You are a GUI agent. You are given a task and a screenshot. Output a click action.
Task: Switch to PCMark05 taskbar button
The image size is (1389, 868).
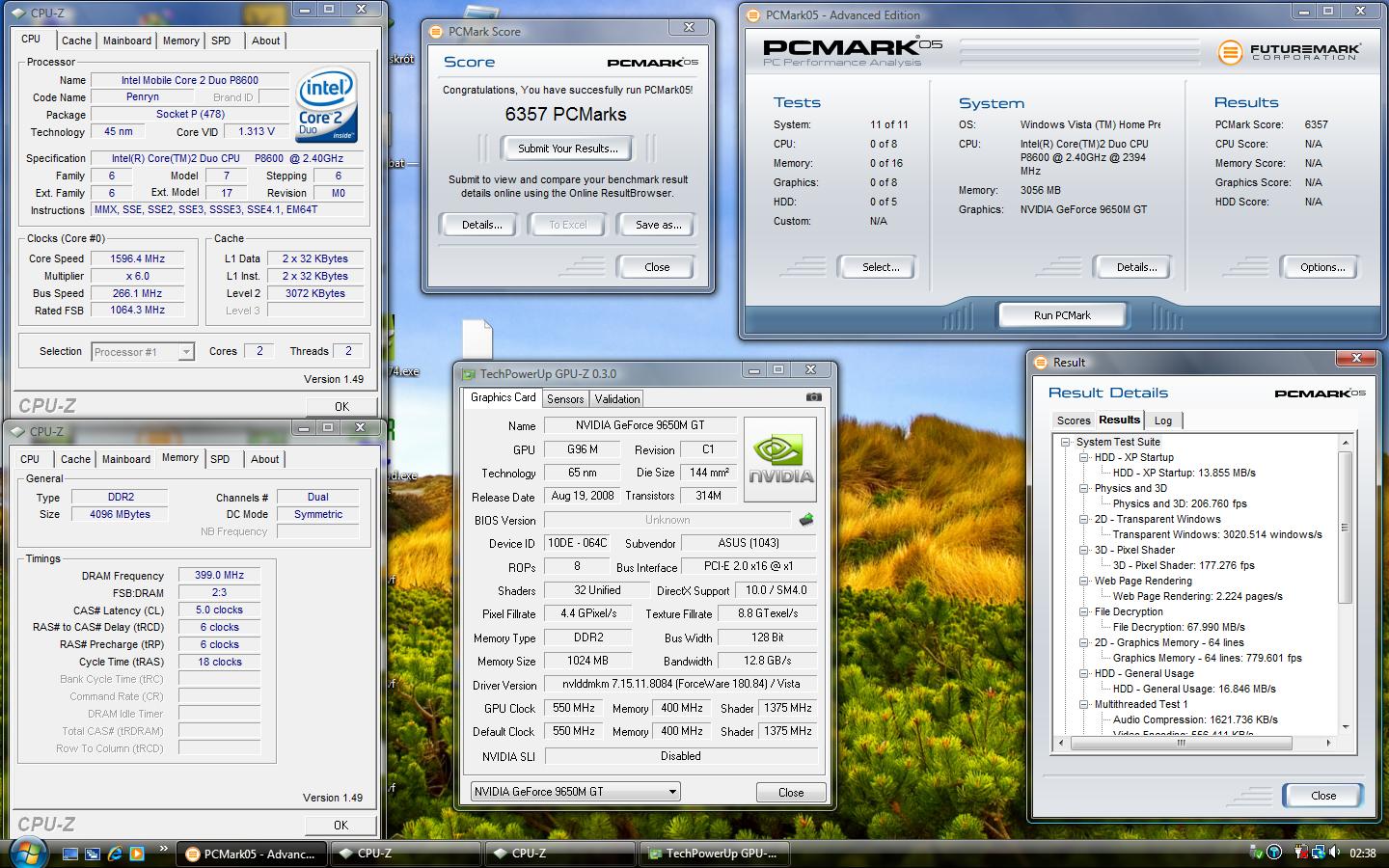tap(251, 854)
